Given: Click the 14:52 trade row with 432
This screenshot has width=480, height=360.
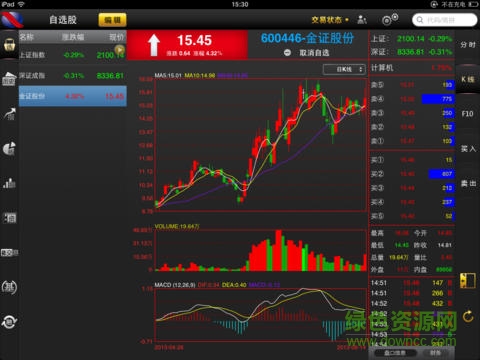Looking at the screenshot, I should pyautogui.click(x=412, y=303).
